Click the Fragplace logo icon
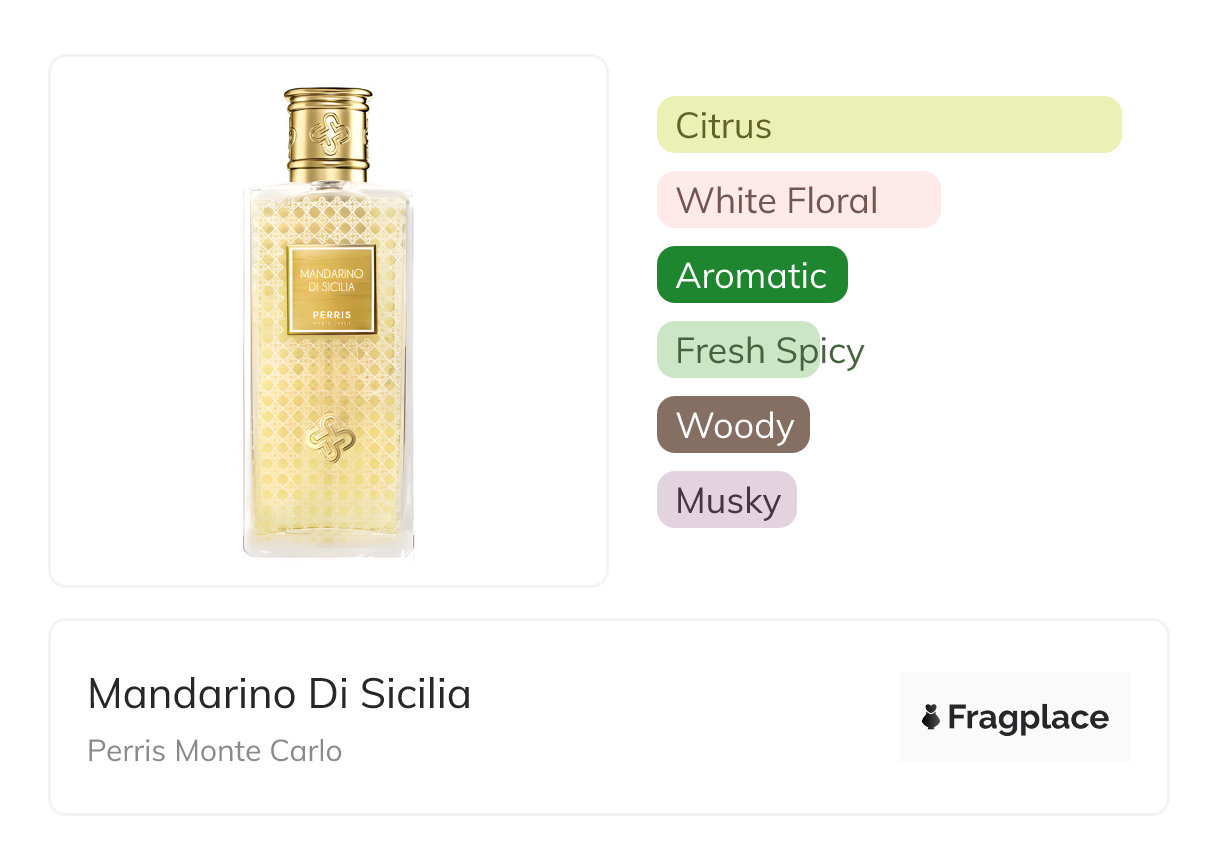Viewport: 1218px width, 864px height. [x=931, y=717]
